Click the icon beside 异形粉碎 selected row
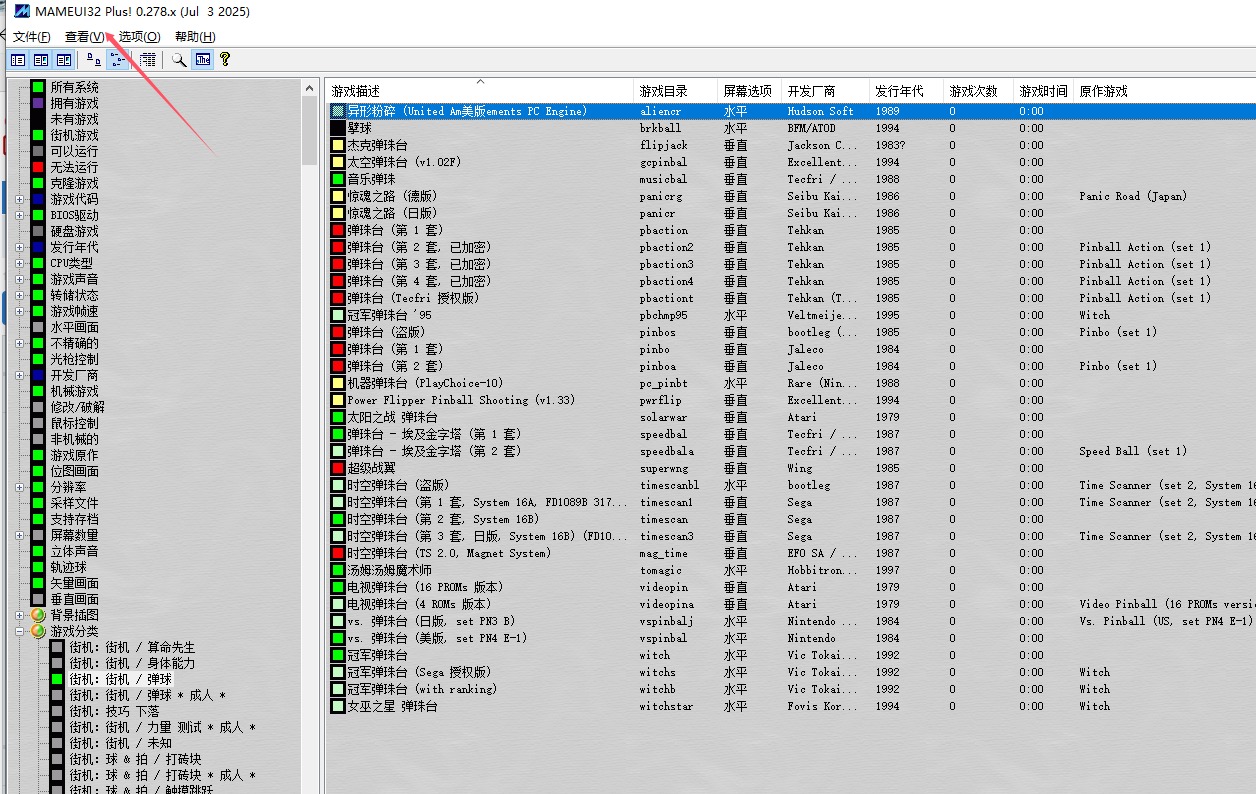 (338, 111)
